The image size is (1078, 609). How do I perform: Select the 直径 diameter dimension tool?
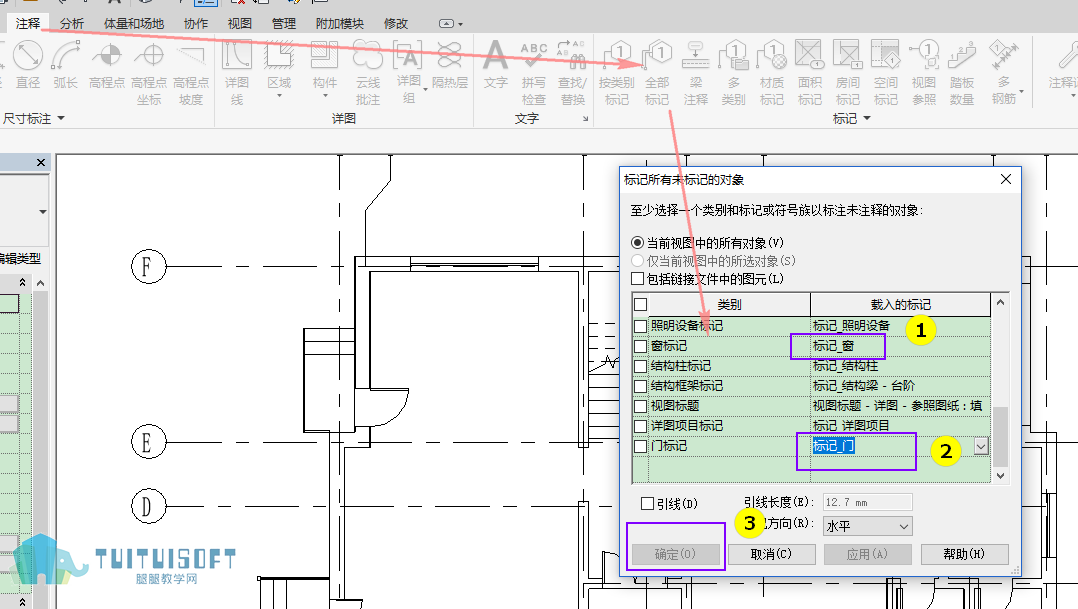tap(28, 64)
